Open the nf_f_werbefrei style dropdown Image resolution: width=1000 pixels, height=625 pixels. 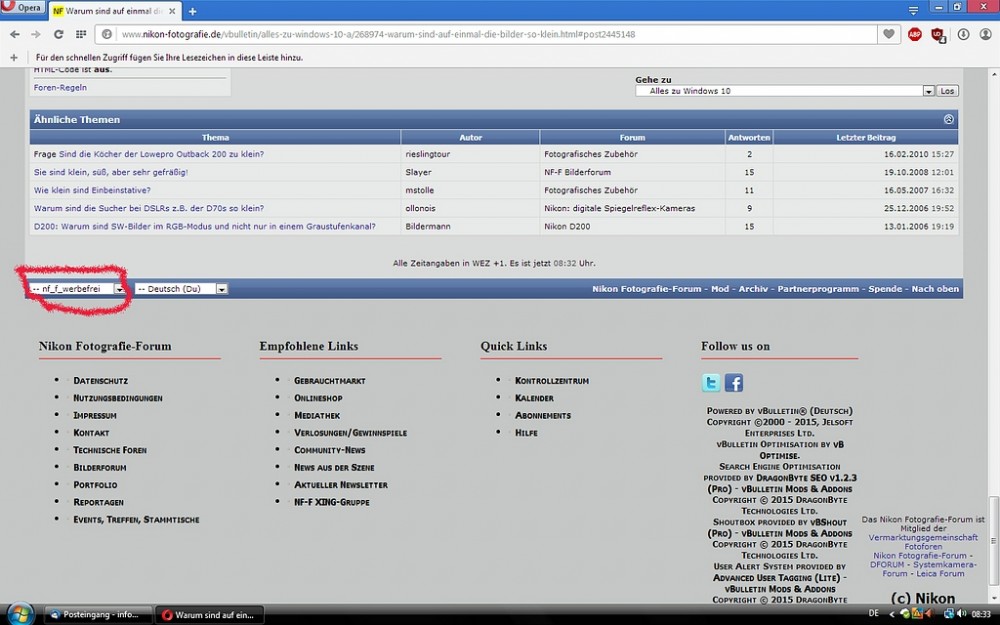click(x=77, y=289)
